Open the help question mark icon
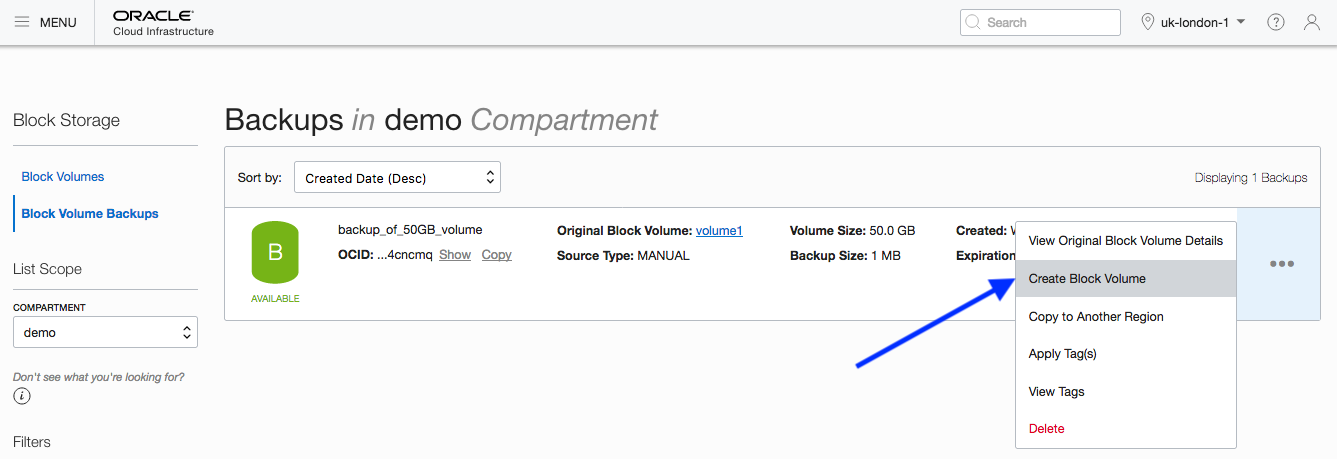1337x459 pixels. click(x=1275, y=22)
